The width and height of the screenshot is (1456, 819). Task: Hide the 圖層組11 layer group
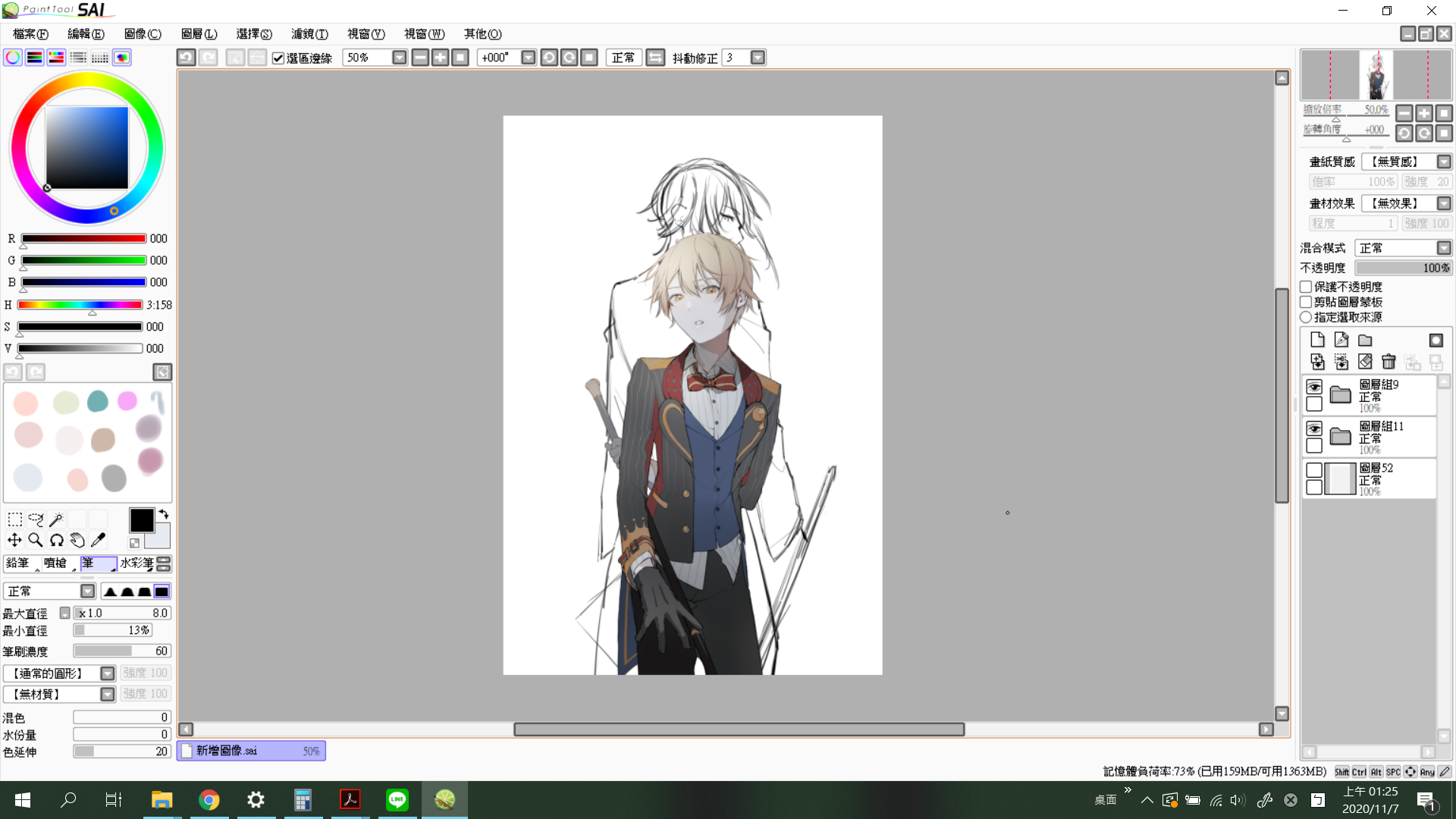pyautogui.click(x=1314, y=428)
